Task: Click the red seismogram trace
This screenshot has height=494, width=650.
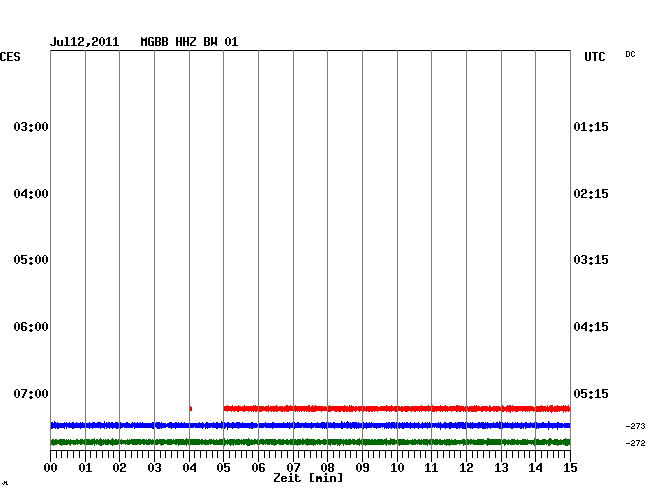Action: coord(397,409)
